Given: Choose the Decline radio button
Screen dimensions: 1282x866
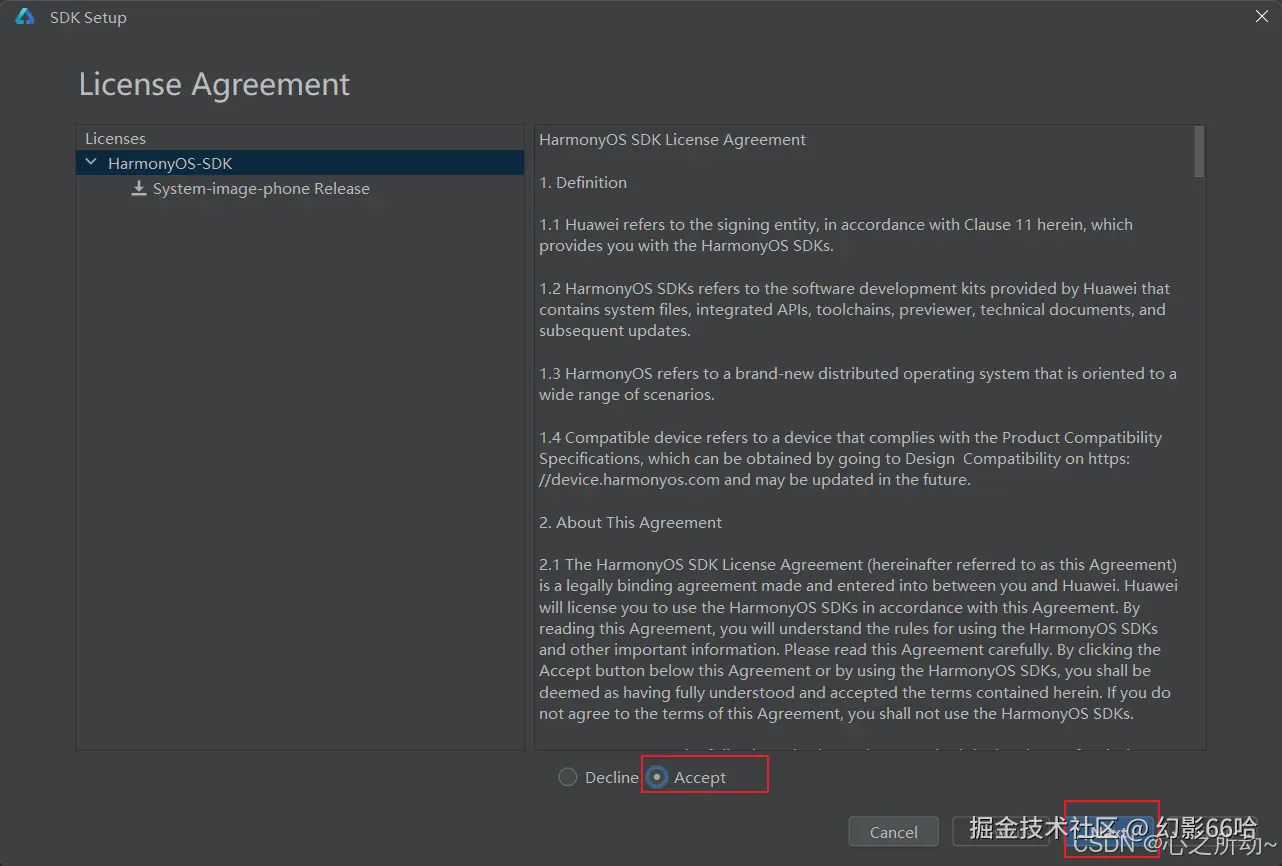Looking at the screenshot, I should pos(568,777).
